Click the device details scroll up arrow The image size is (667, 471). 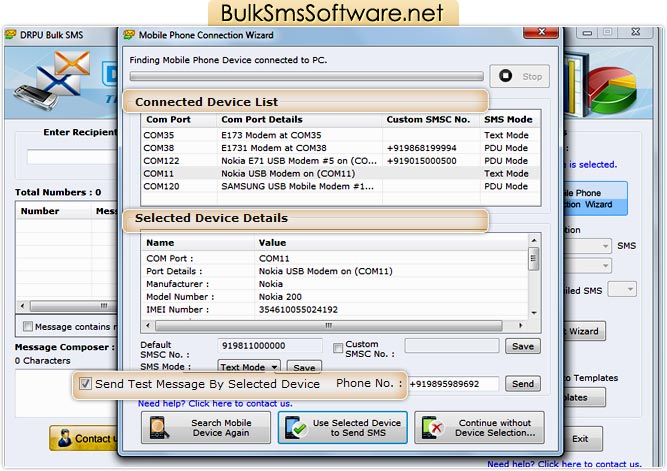pos(534,240)
